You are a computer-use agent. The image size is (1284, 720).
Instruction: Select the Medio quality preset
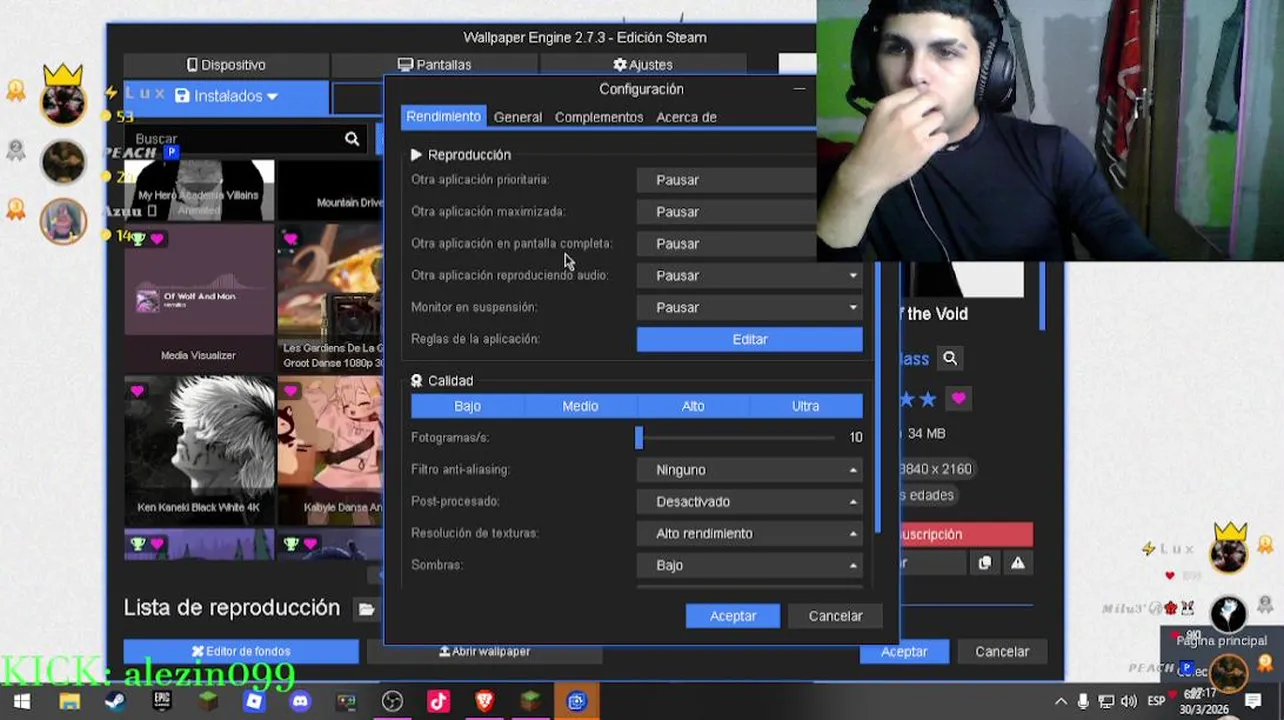click(580, 406)
